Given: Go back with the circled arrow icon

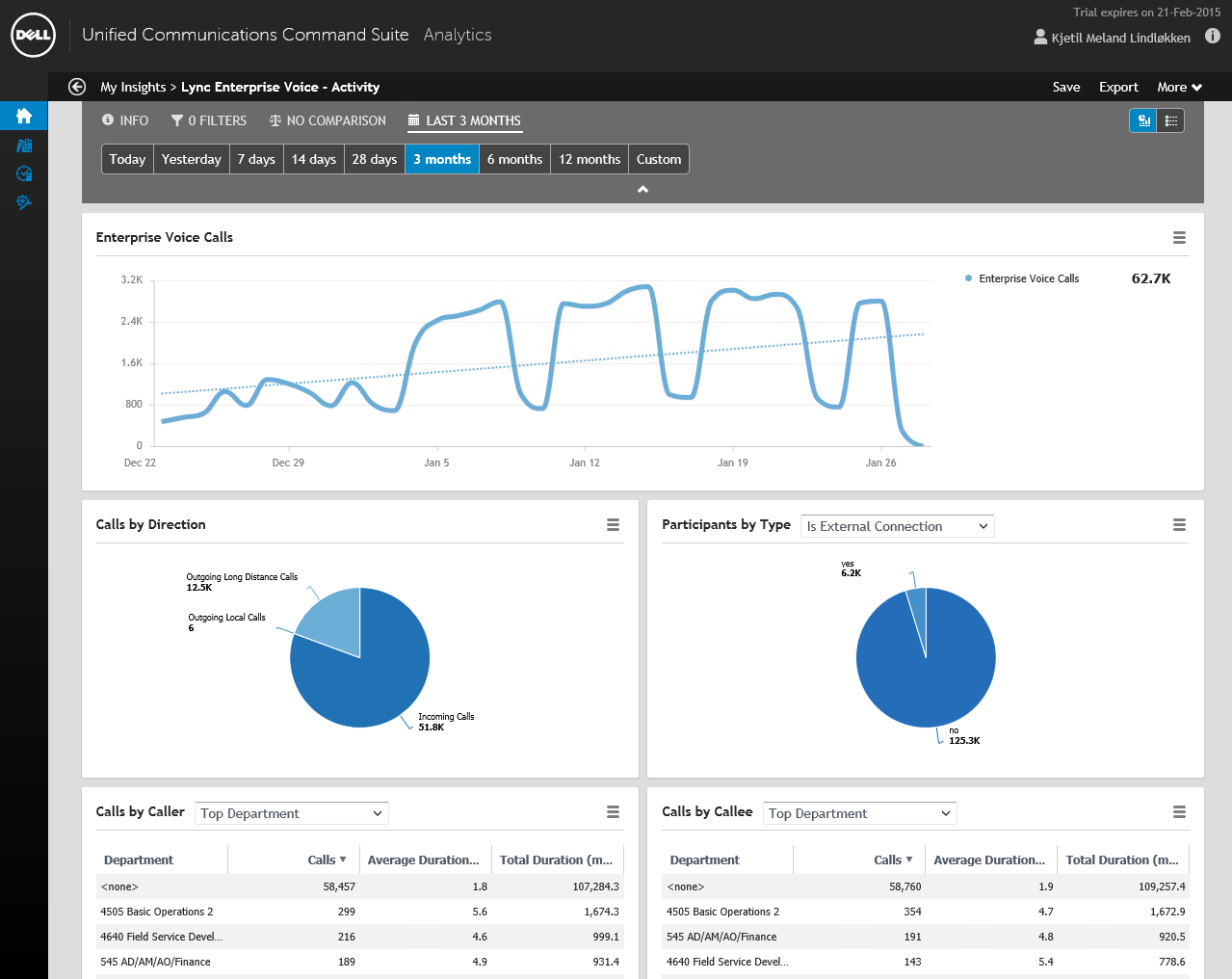Looking at the screenshot, I should (x=77, y=87).
